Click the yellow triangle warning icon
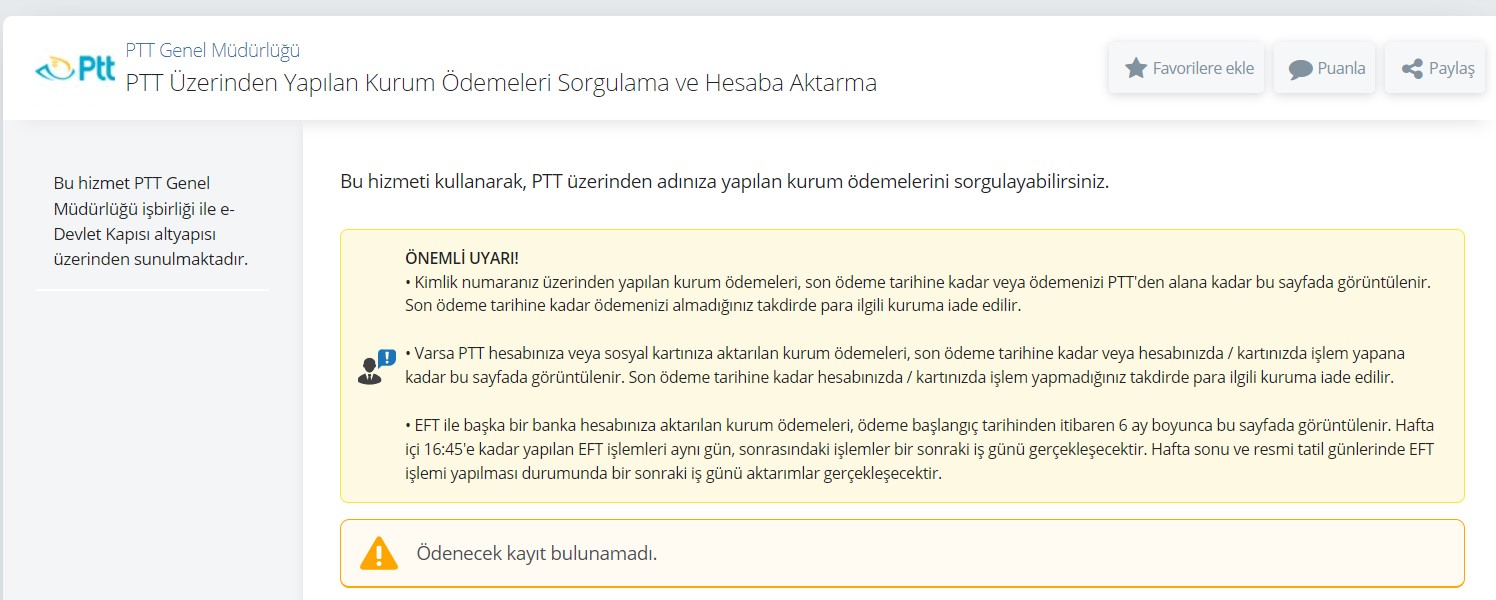The image size is (1496, 600). tap(381, 551)
